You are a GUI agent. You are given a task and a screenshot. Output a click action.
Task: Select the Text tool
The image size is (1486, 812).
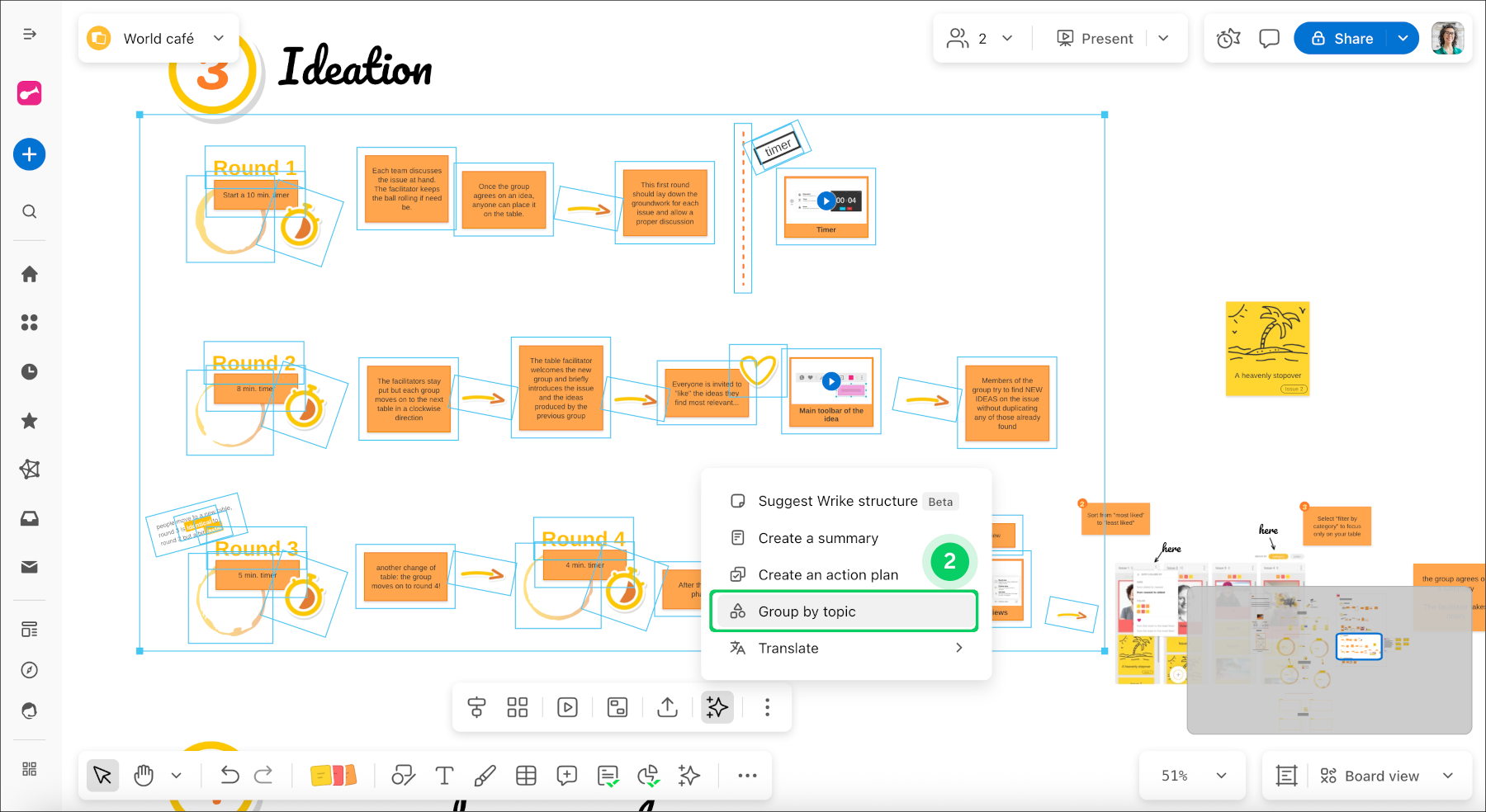(x=444, y=776)
